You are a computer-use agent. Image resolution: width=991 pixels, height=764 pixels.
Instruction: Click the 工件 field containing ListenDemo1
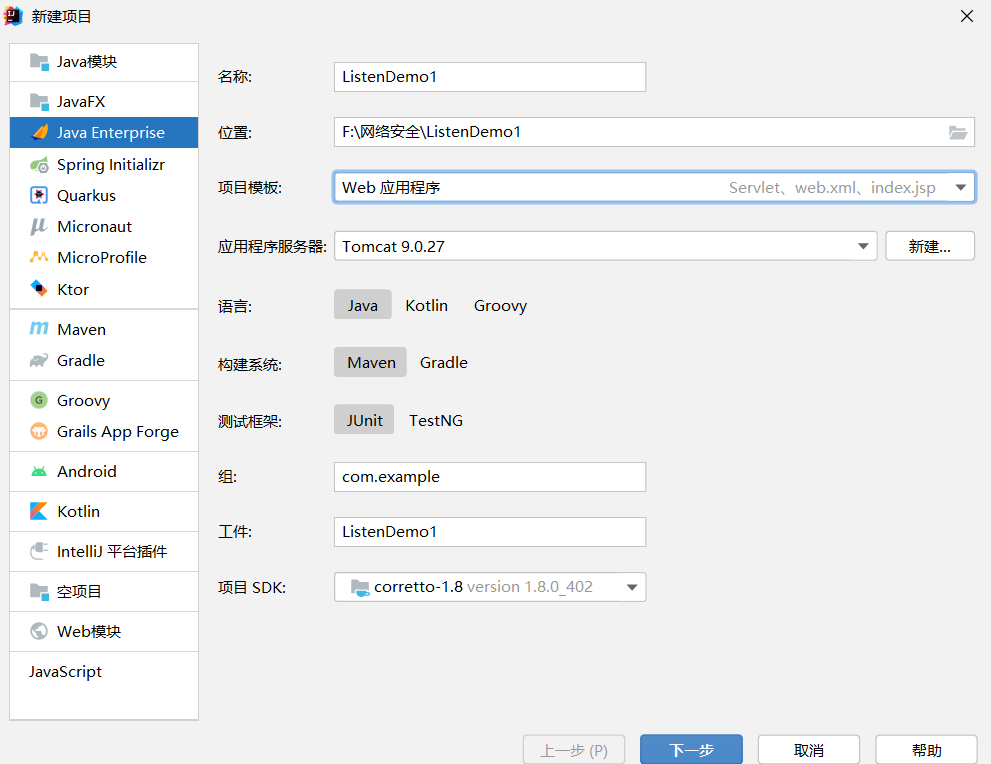pyautogui.click(x=490, y=531)
